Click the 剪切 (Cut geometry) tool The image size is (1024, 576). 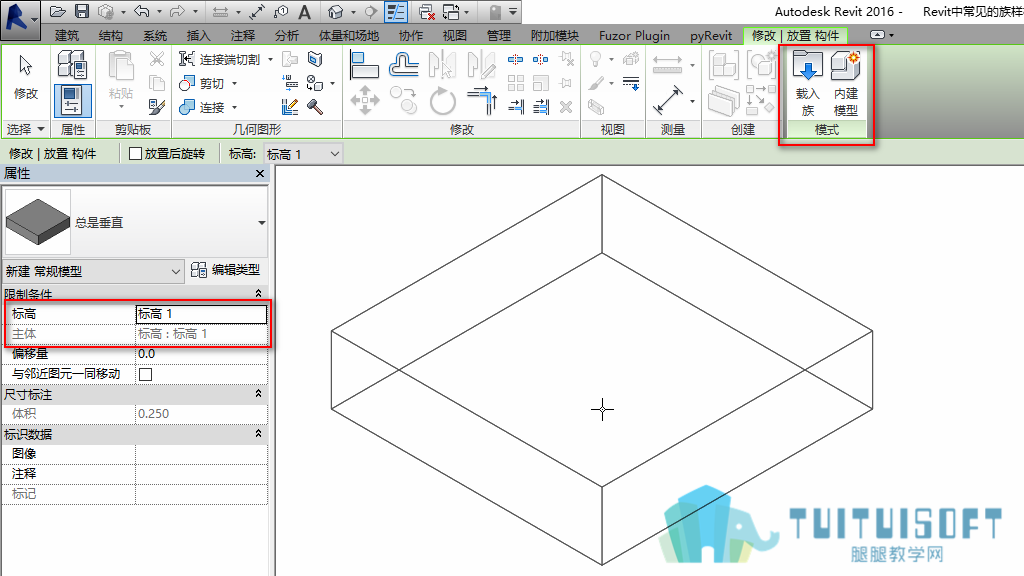[x=202, y=84]
